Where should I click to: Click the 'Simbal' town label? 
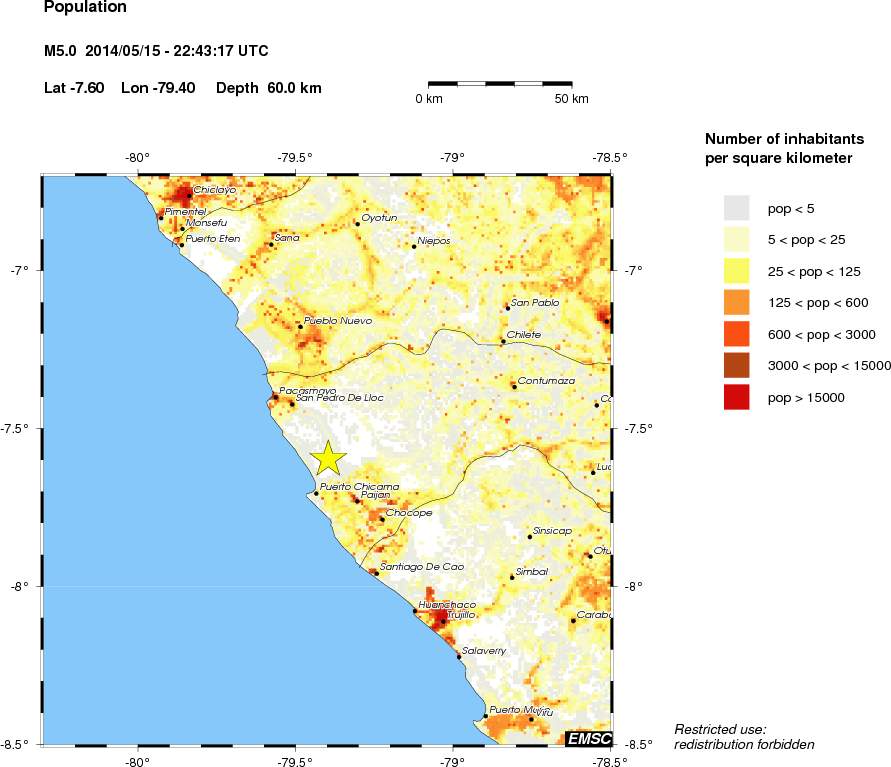(531, 572)
